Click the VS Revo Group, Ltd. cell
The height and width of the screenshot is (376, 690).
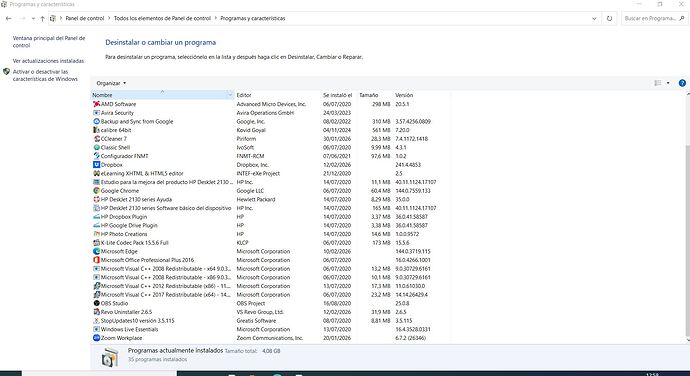(260, 312)
